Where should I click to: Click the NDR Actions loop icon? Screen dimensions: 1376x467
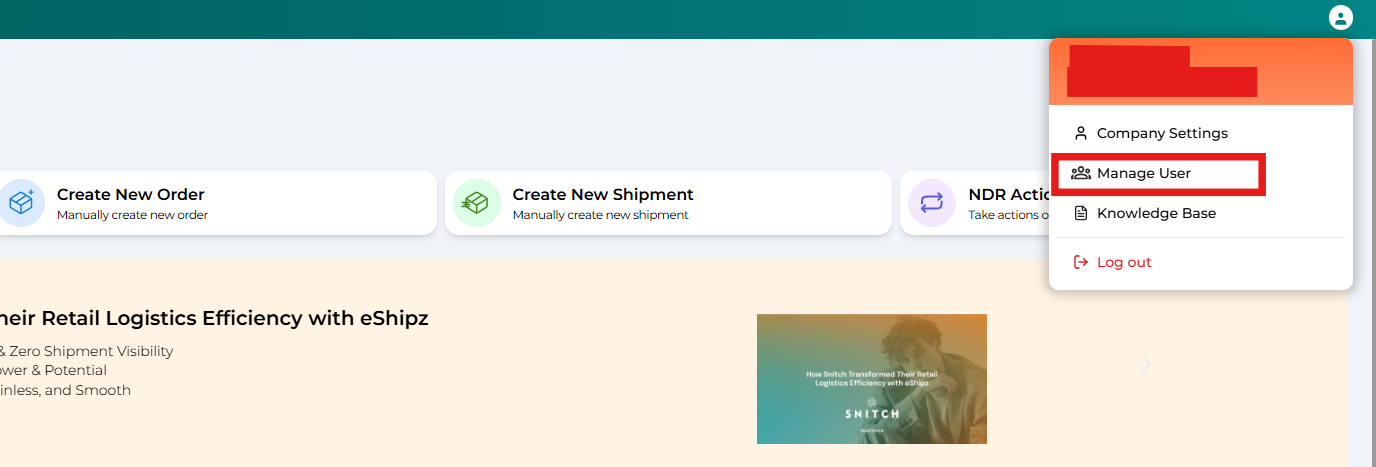(x=932, y=203)
